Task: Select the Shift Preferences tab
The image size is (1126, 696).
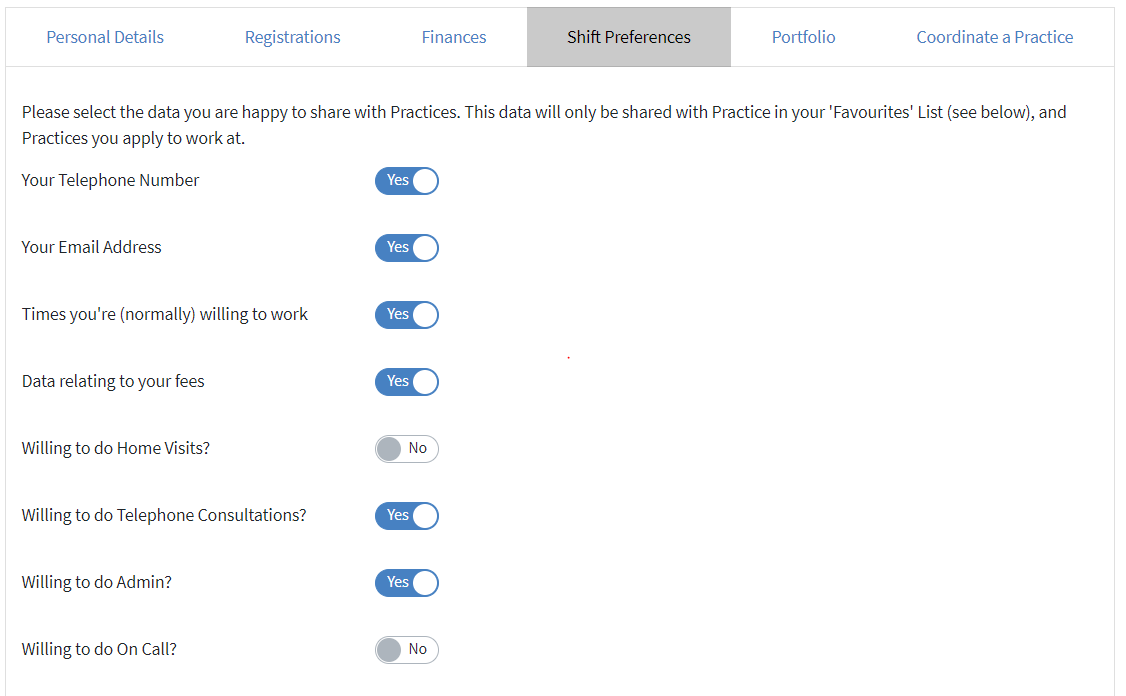Action: click(x=628, y=37)
